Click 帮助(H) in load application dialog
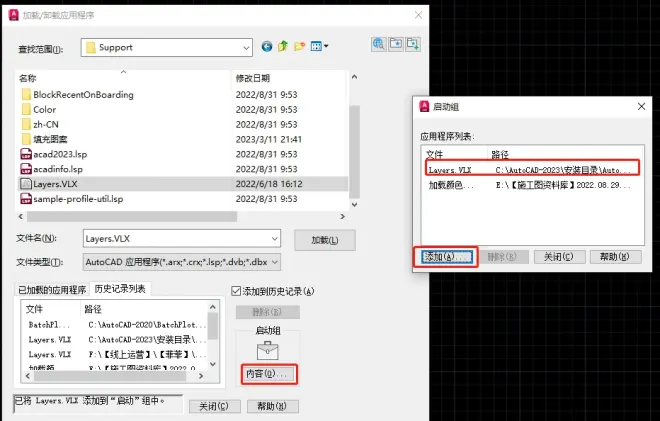This screenshot has height=421, width=660. (272, 406)
